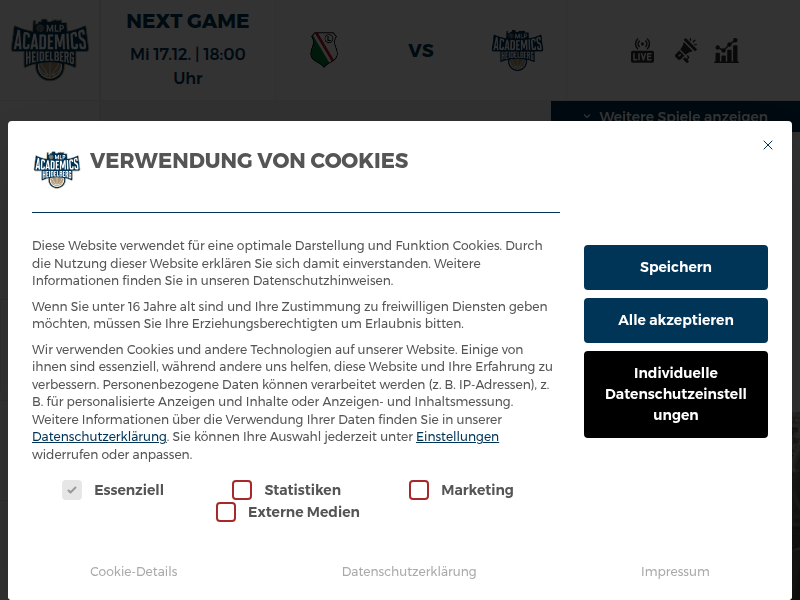Screen dimensions: 800x600
Task: Click the MLP Academics Heidelberg logo top-left
Action: 50,48
